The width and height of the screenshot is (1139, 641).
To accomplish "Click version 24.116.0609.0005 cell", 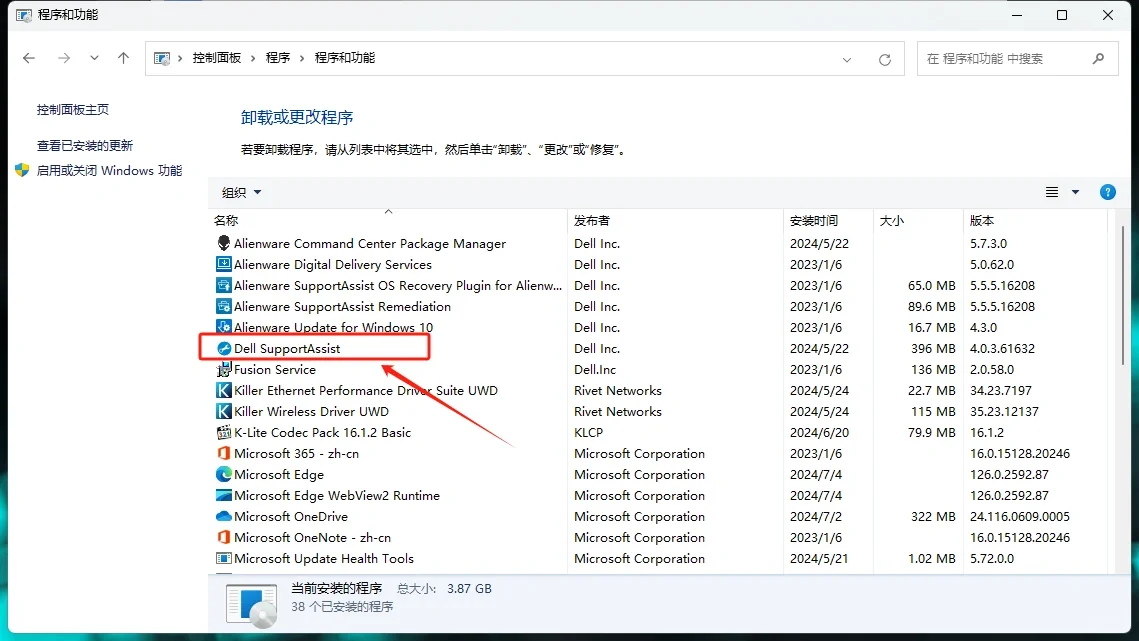I will click(1020, 517).
